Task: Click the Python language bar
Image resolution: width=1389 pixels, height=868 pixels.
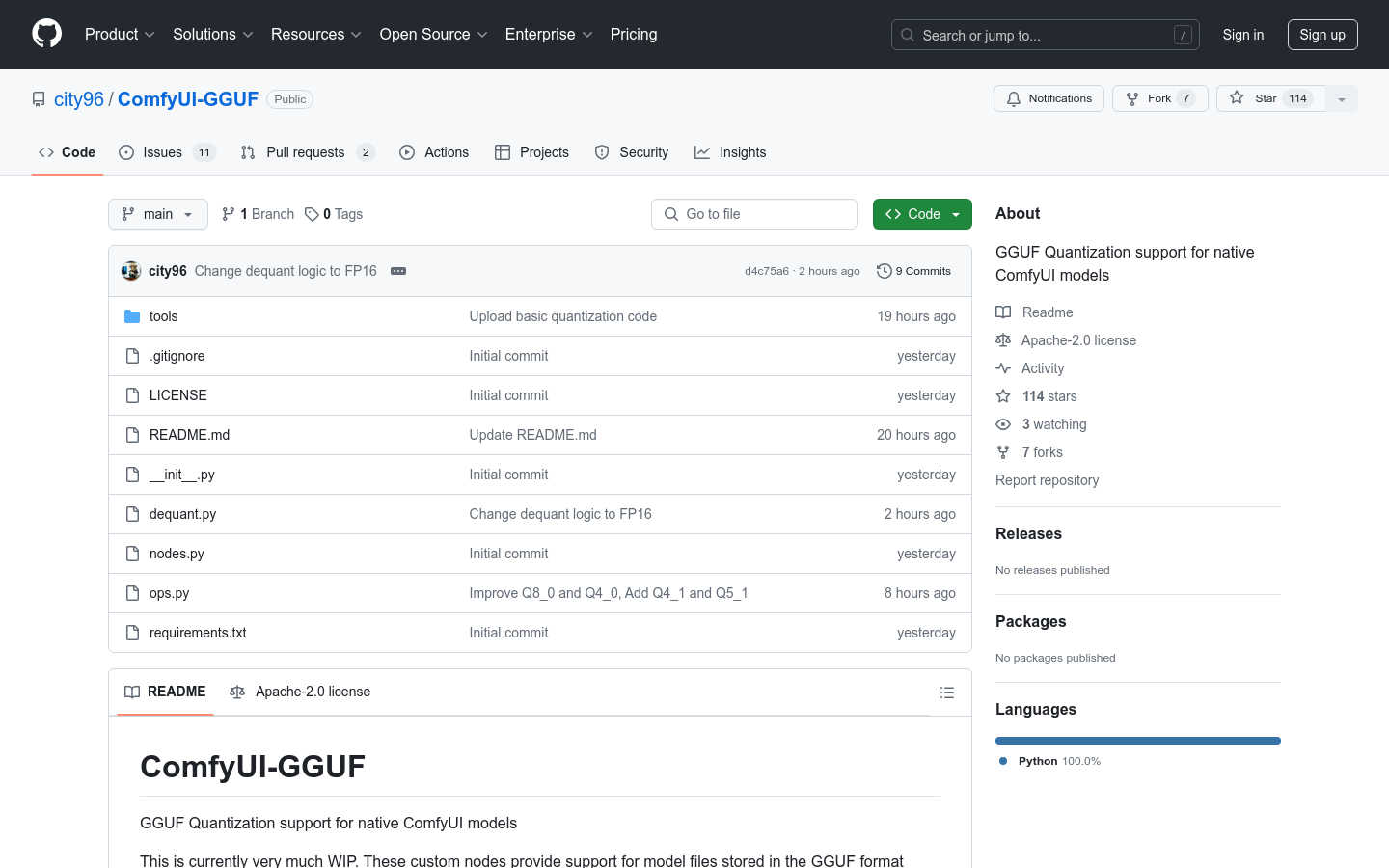Action: 1137,741
